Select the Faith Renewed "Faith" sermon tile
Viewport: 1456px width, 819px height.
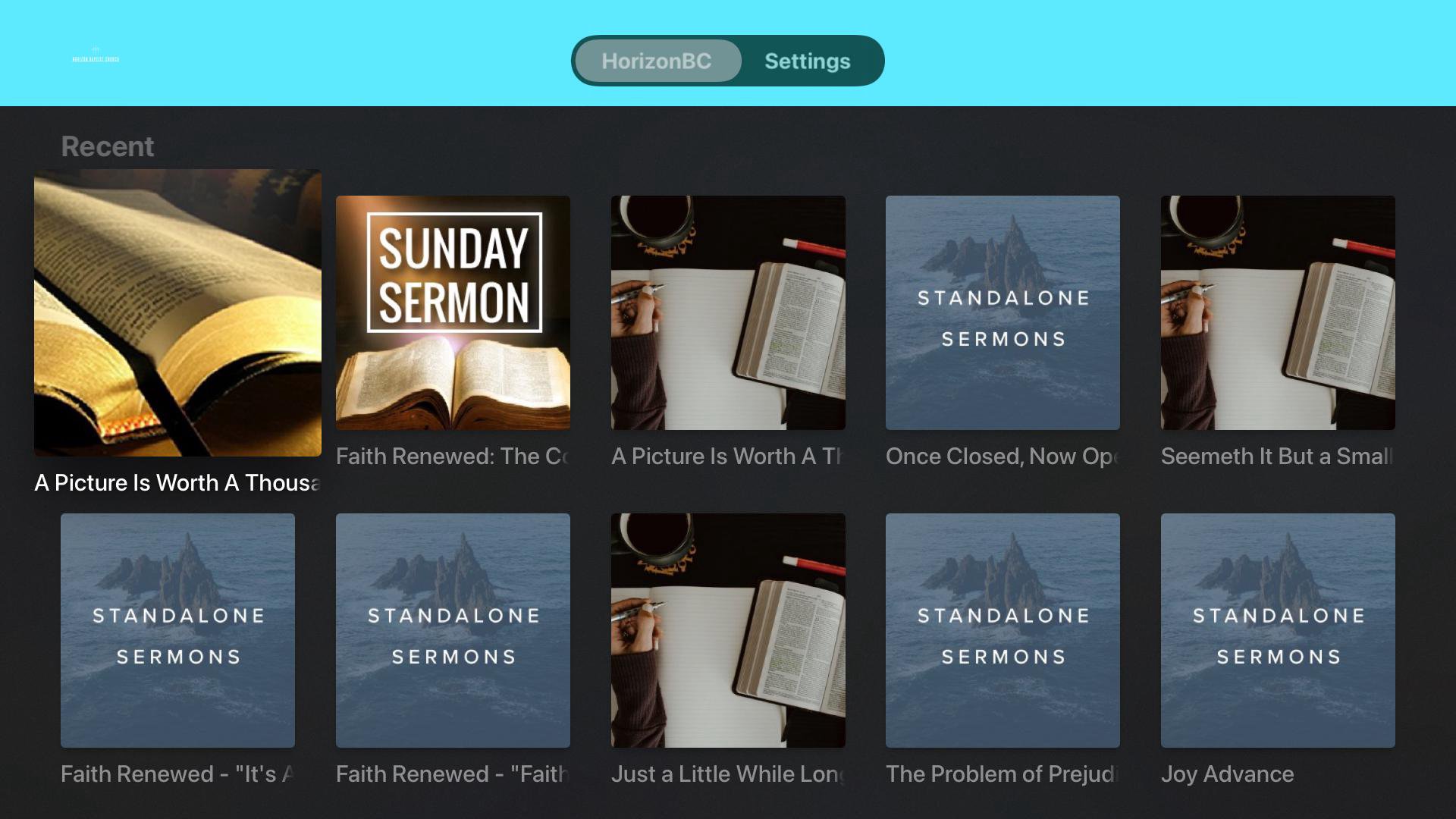point(453,630)
